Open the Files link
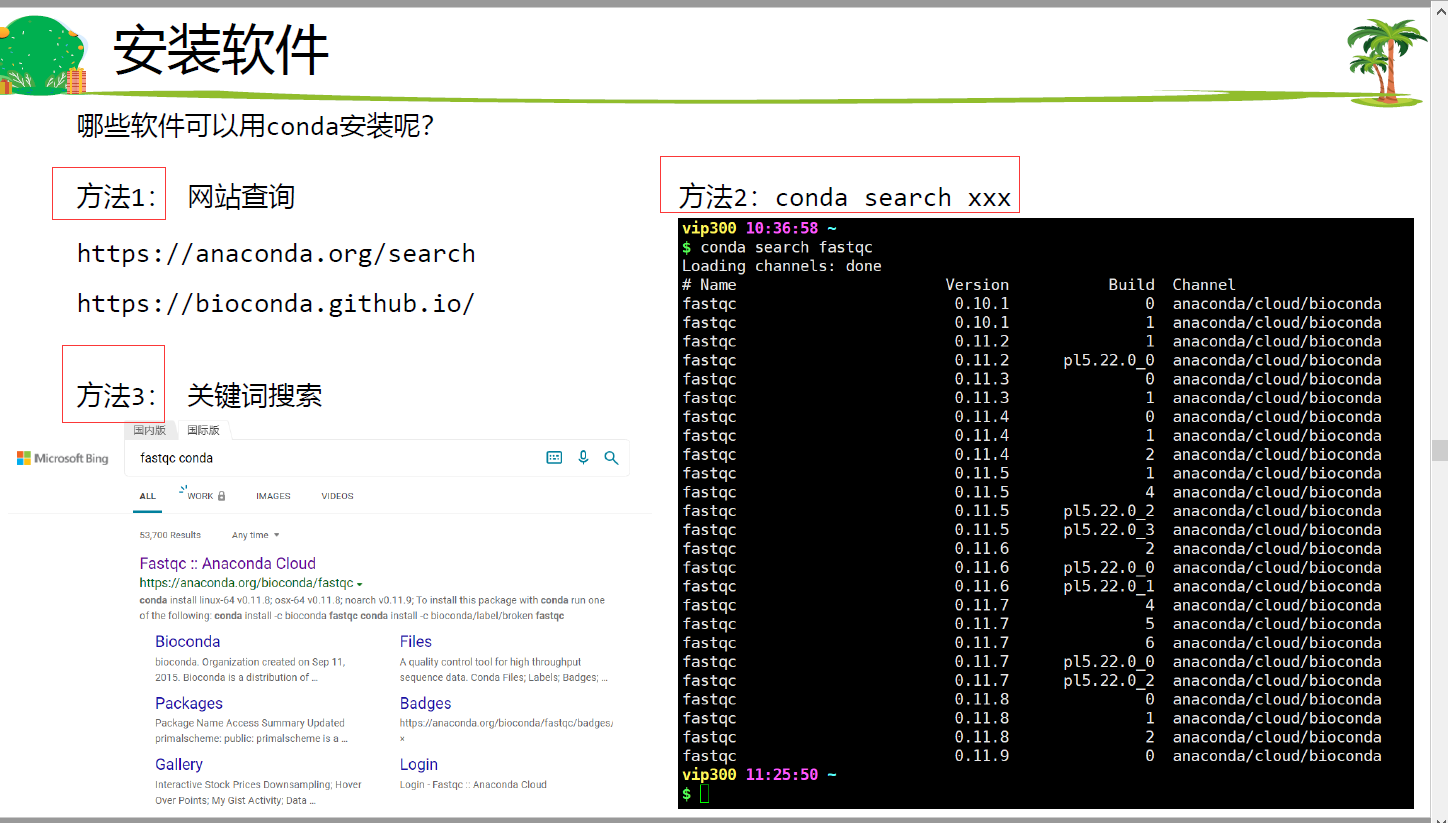The height and width of the screenshot is (823, 1448). (415, 641)
